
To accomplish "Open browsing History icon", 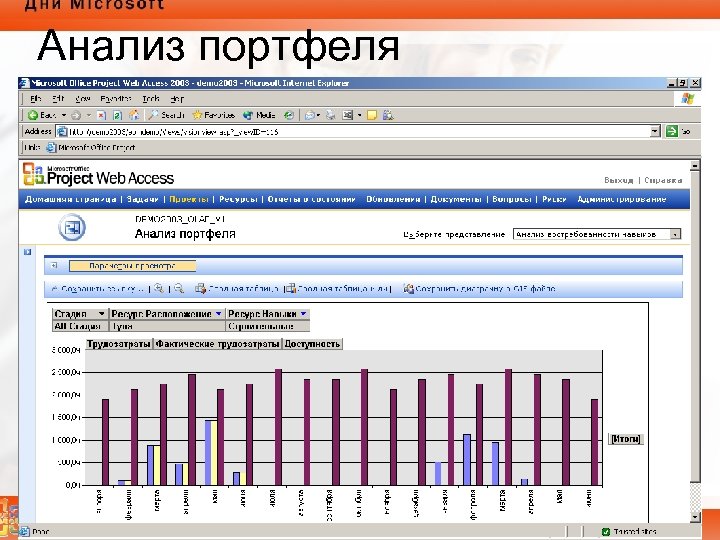I will point(289,115).
